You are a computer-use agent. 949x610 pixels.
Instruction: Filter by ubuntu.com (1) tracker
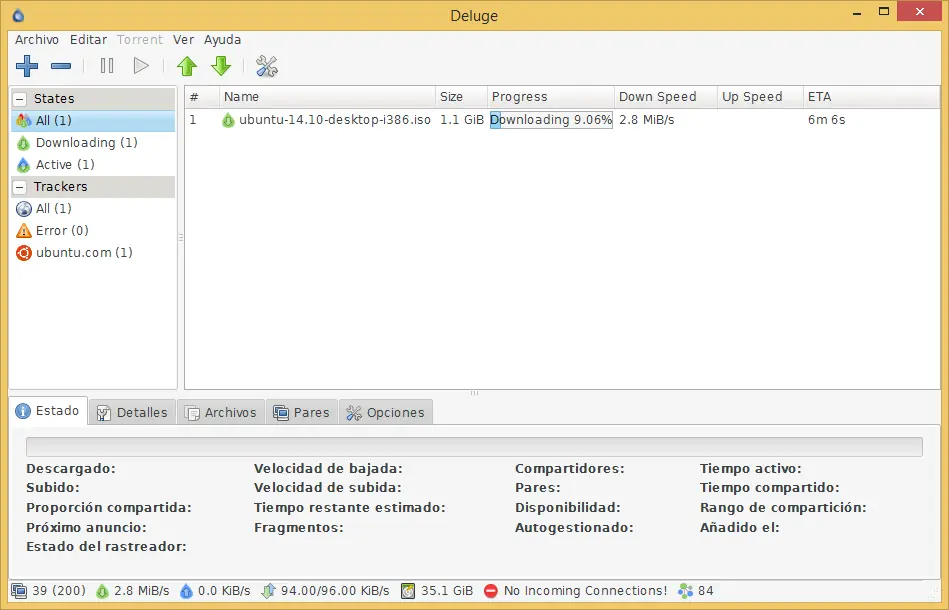[93, 252]
